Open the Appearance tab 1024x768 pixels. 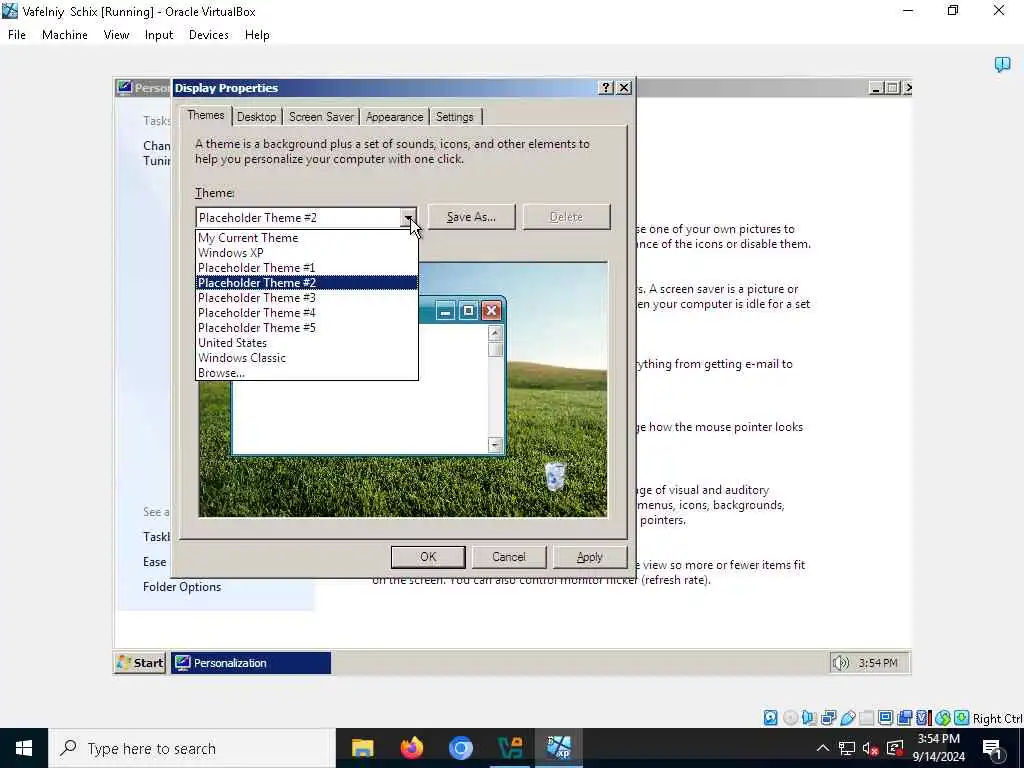394,117
